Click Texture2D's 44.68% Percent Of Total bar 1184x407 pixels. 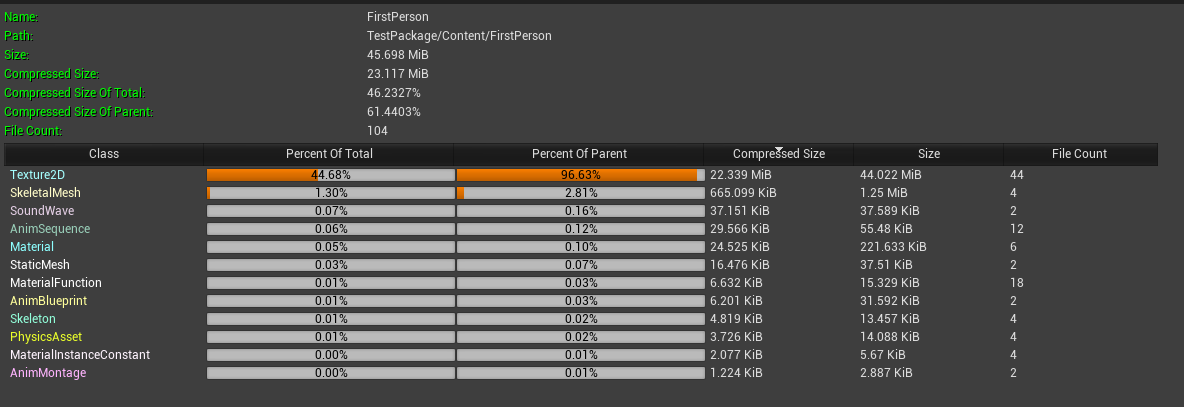[x=330, y=175]
